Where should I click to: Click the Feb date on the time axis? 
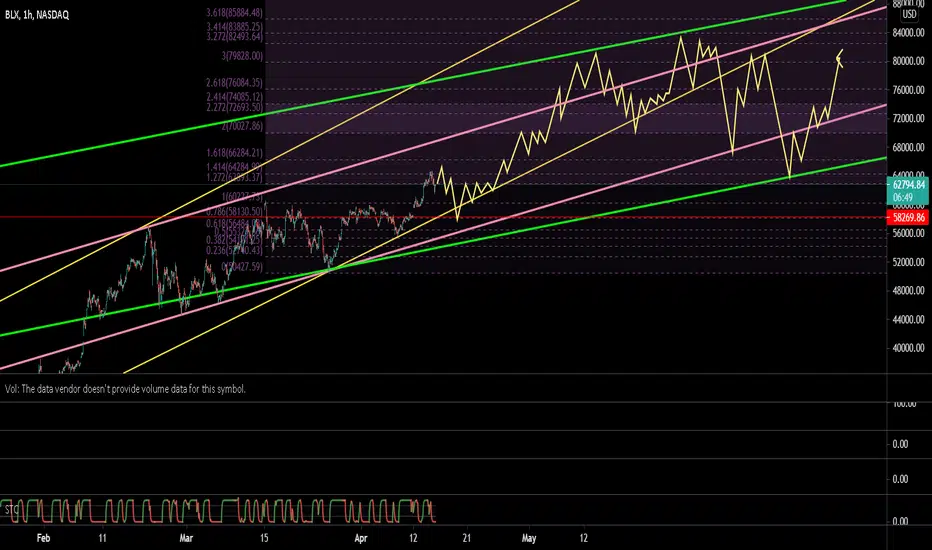coord(43,538)
